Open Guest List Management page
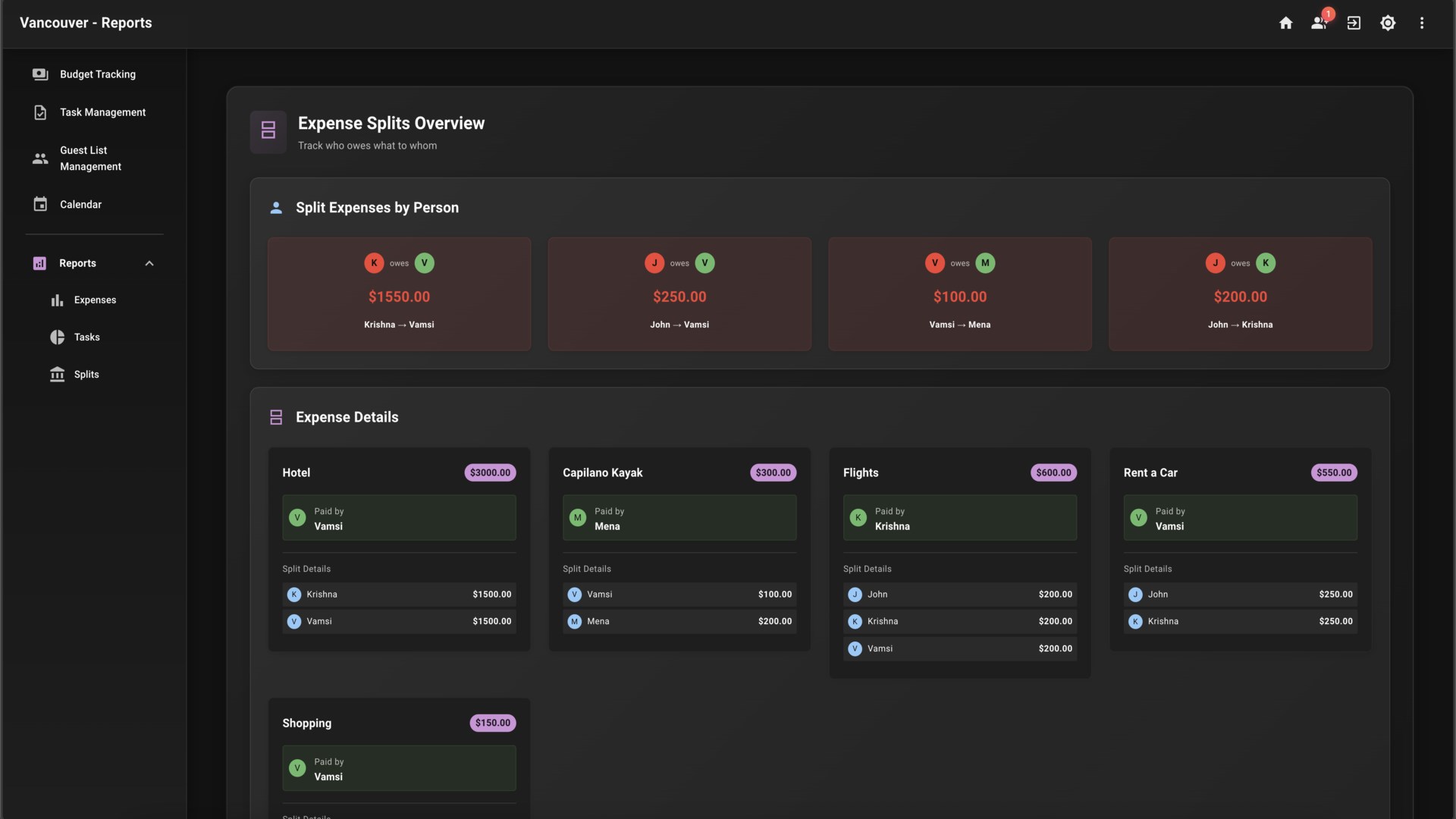Screen dimensions: 1456x819 [90, 158]
